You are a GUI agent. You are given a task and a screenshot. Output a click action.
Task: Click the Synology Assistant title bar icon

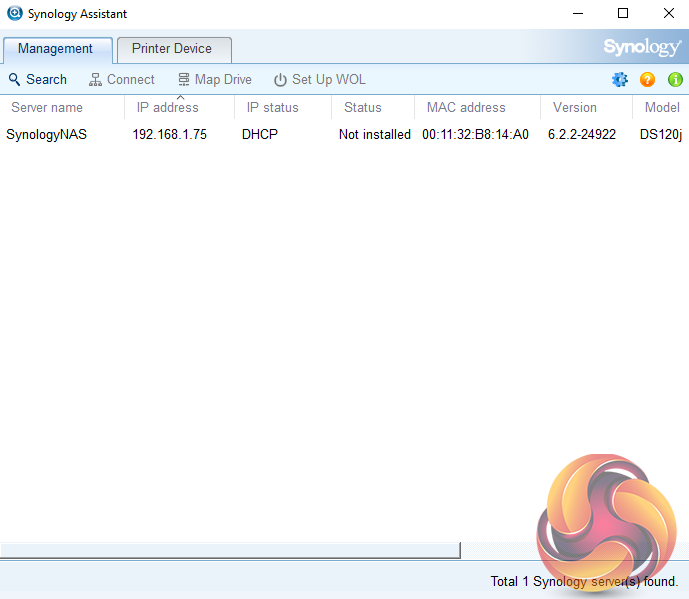(x=15, y=13)
